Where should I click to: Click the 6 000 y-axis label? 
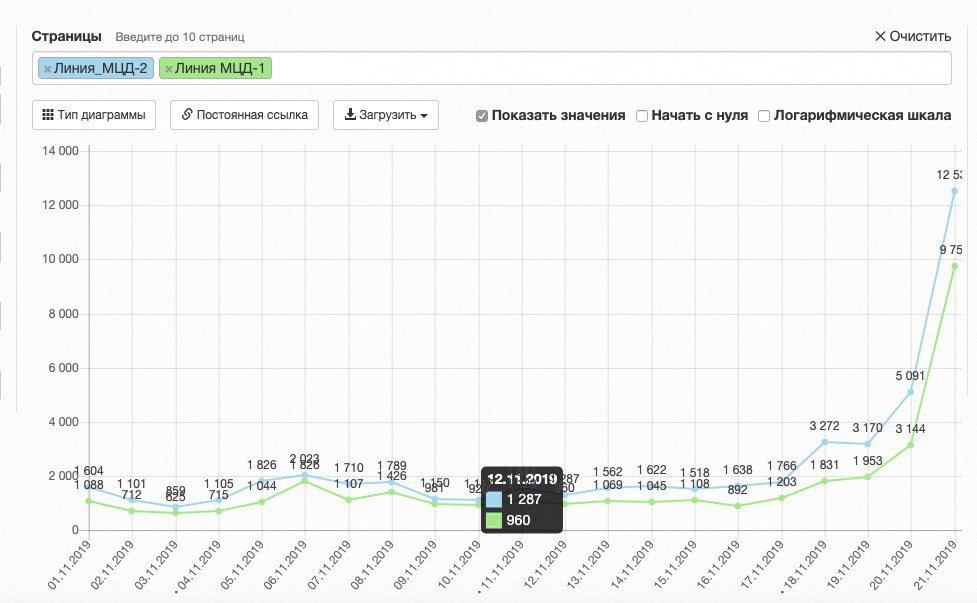tap(64, 368)
